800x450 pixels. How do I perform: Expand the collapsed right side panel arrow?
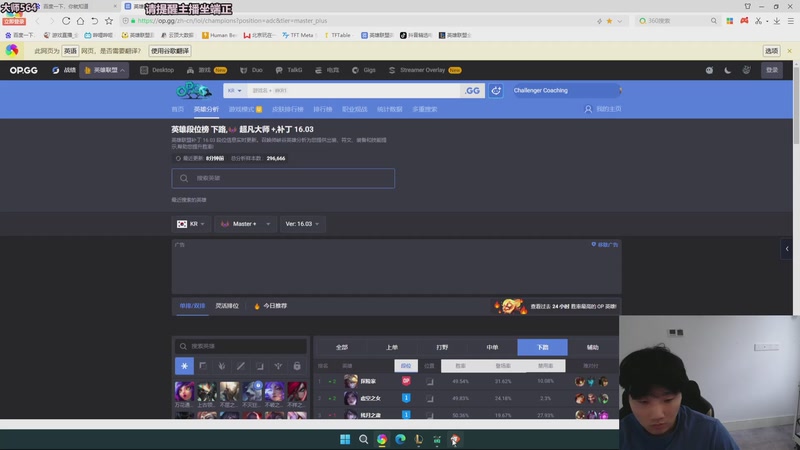787,249
